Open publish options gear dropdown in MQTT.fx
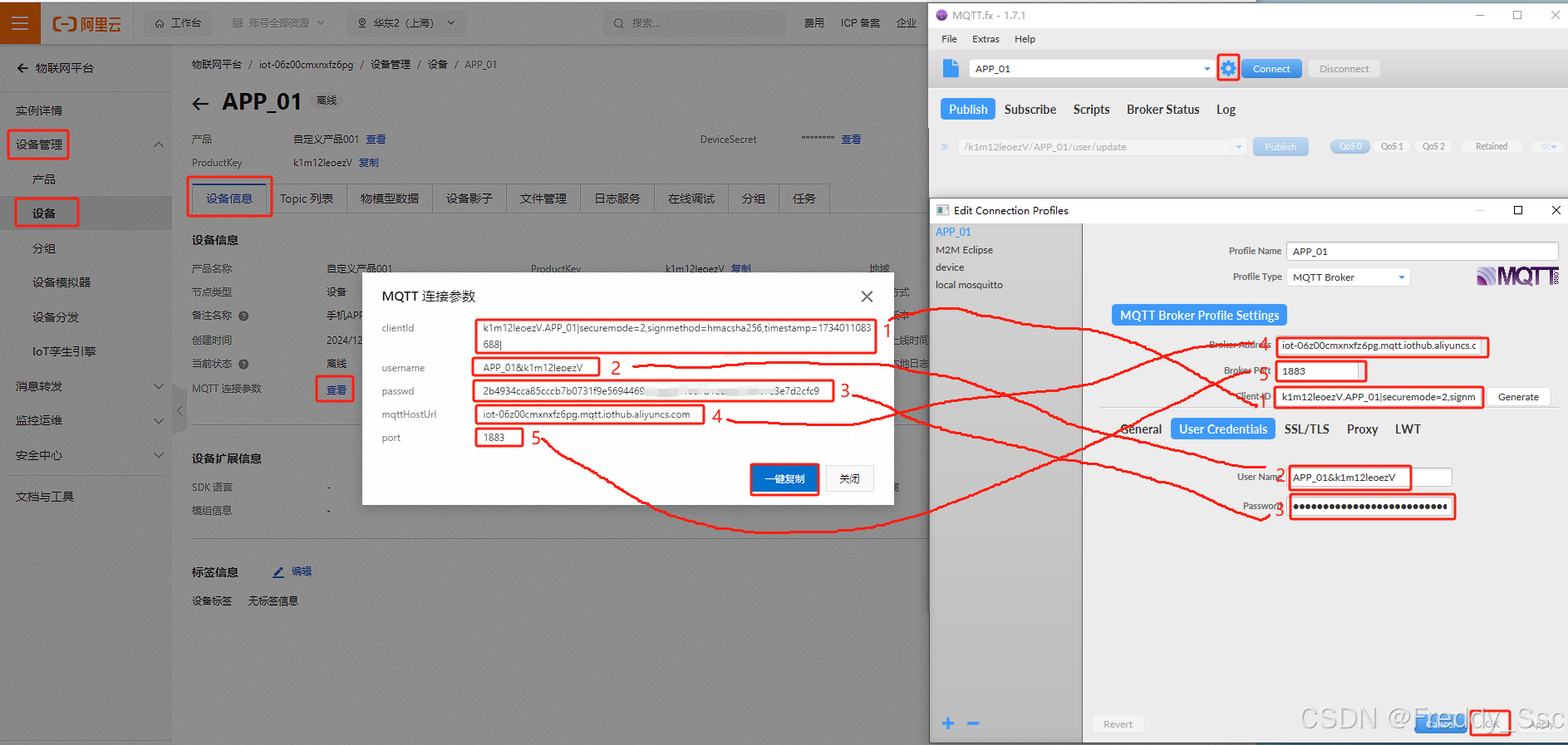This screenshot has width=1568, height=745. pos(1549,146)
